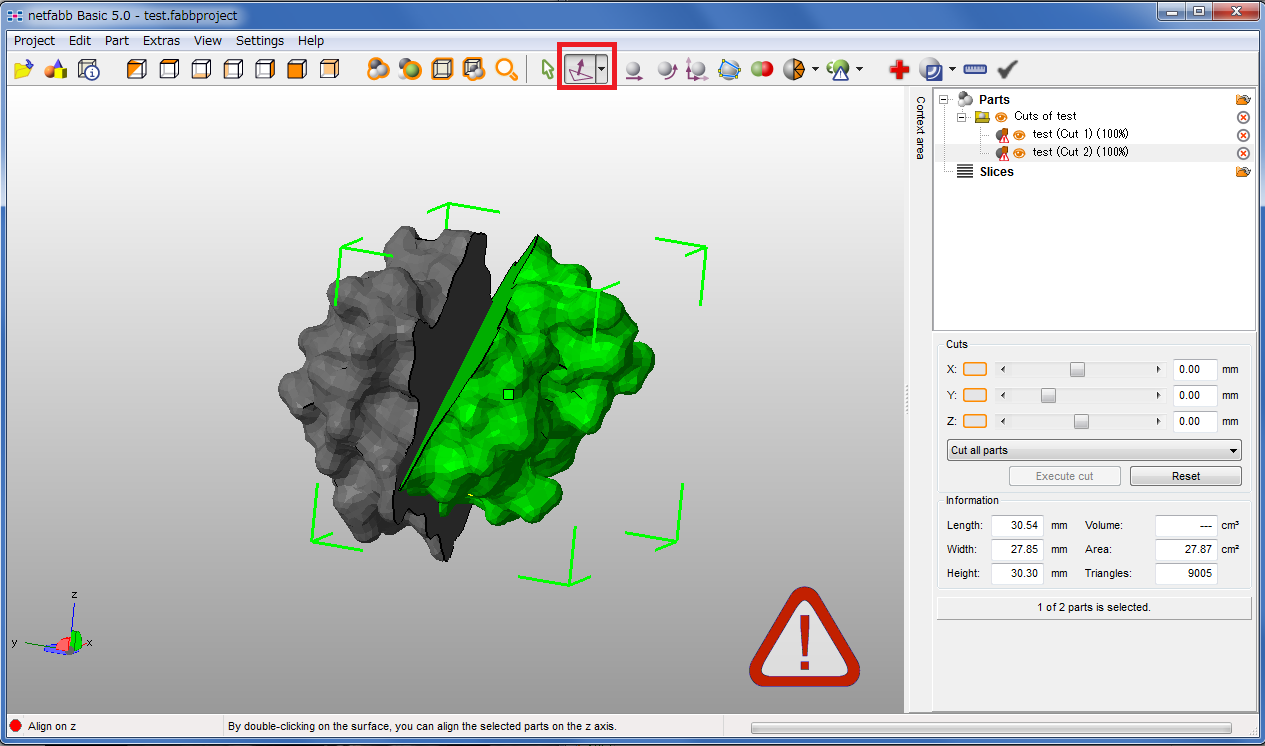Click the zoom magnifier icon in toolbar
Viewport: 1265px width, 746px height.
(x=507, y=69)
